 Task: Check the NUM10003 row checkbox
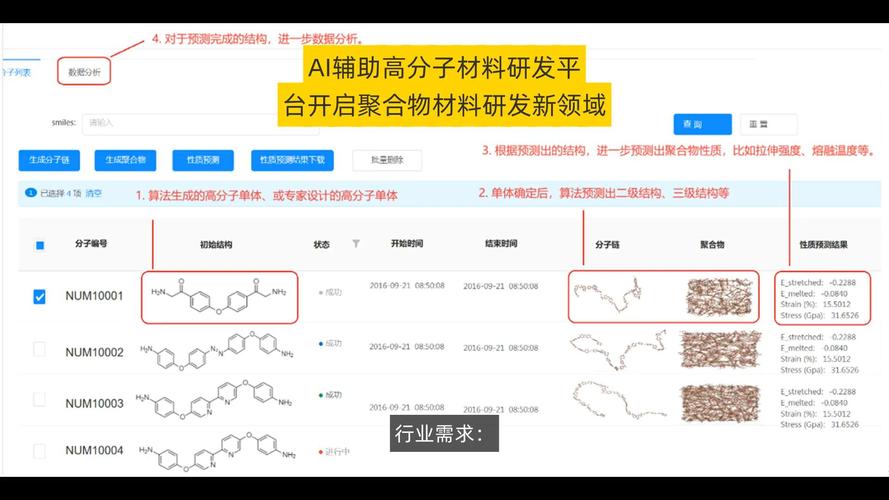39,399
